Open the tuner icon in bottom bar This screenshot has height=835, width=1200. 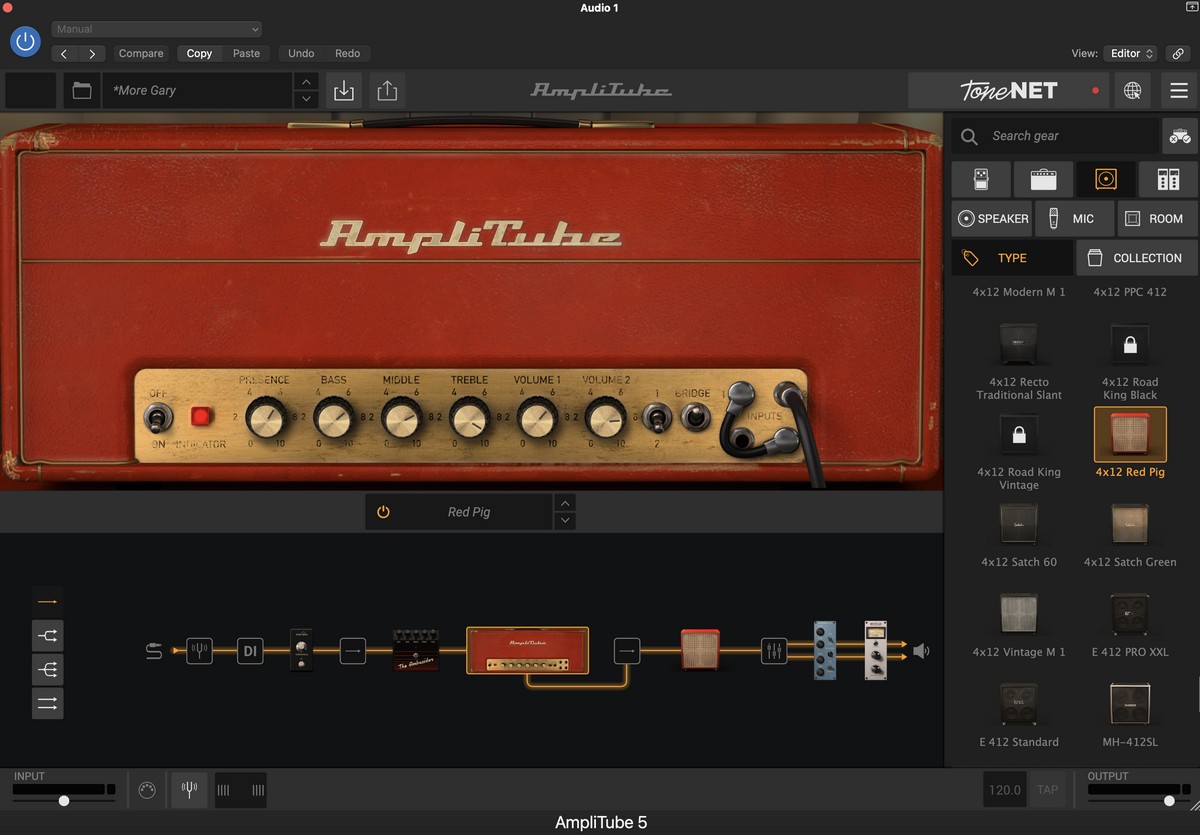[187, 790]
